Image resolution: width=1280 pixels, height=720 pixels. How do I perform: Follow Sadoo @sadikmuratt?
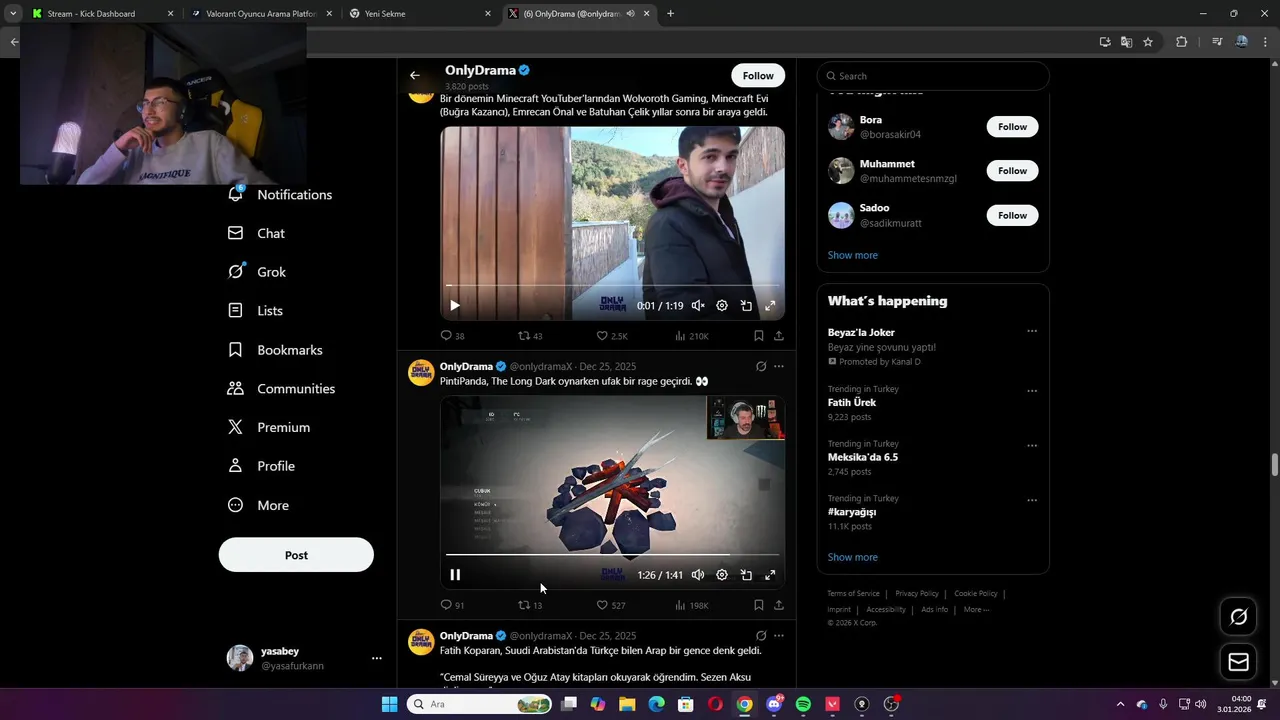click(x=1012, y=215)
